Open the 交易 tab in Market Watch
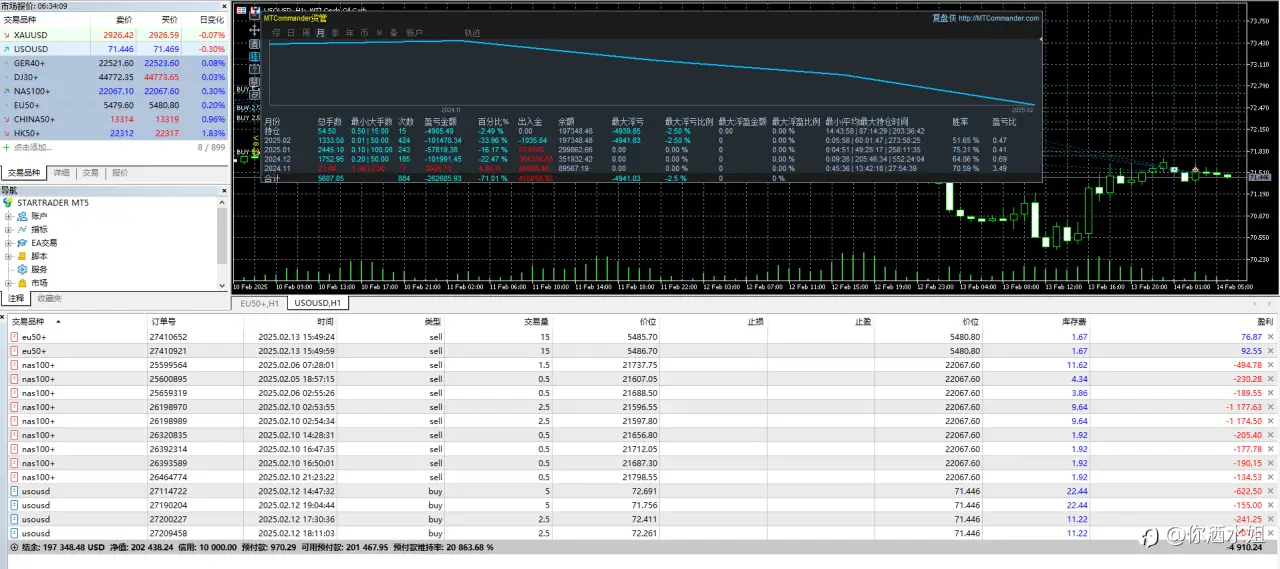This screenshot has height=569, width=1280. (x=91, y=173)
